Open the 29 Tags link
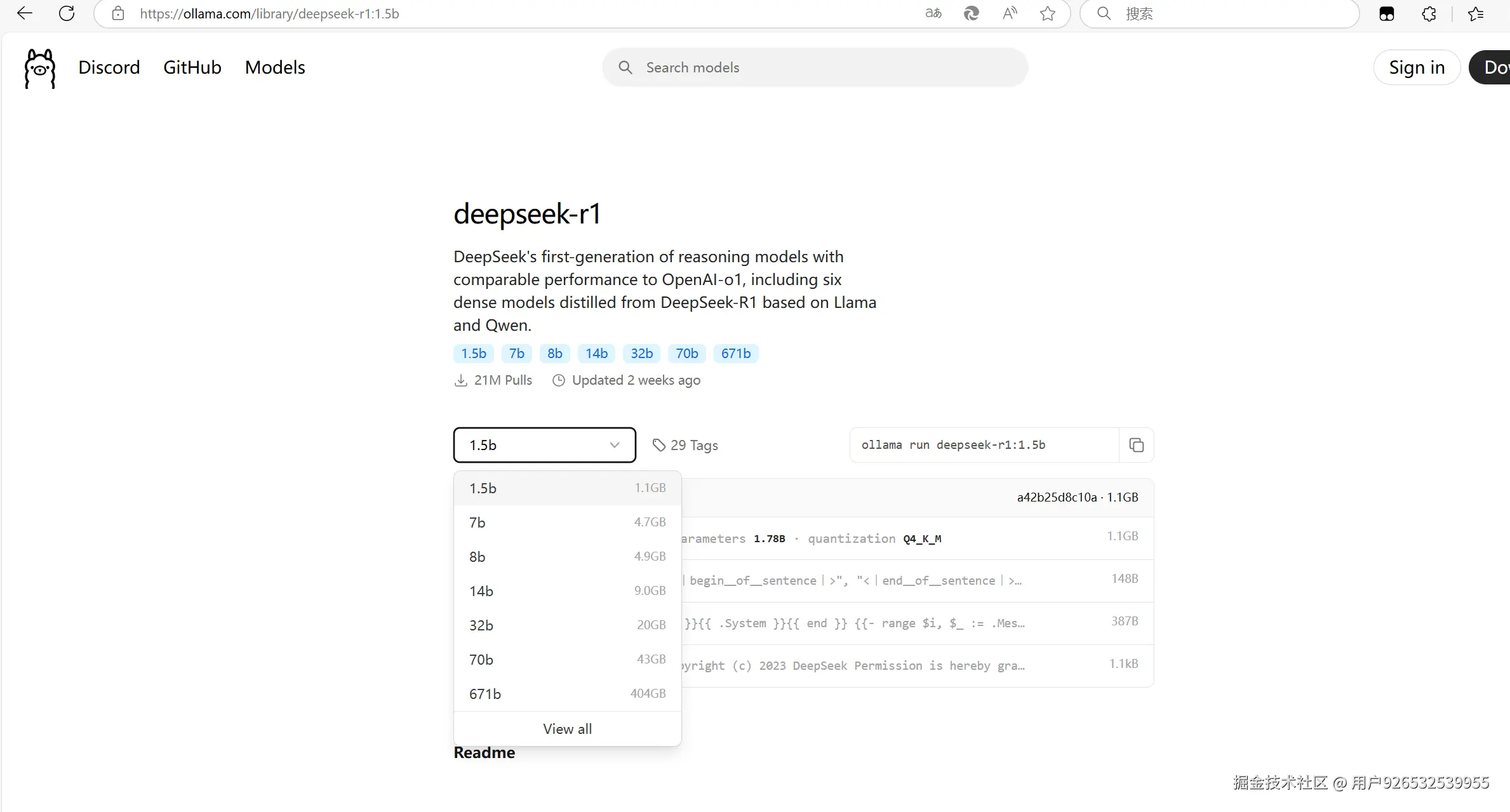1510x812 pixels. click(x=686, y=445)
